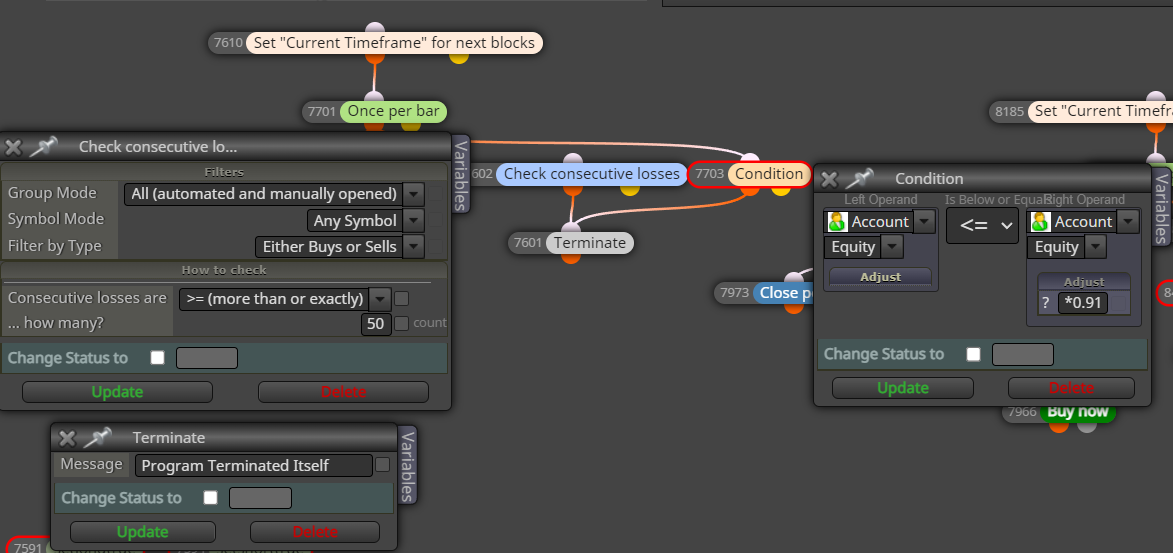The height and width of the screenshot is (553, 1173).
Task: Click input connector atop Check consecutive losses
Action: pos(572,160)
